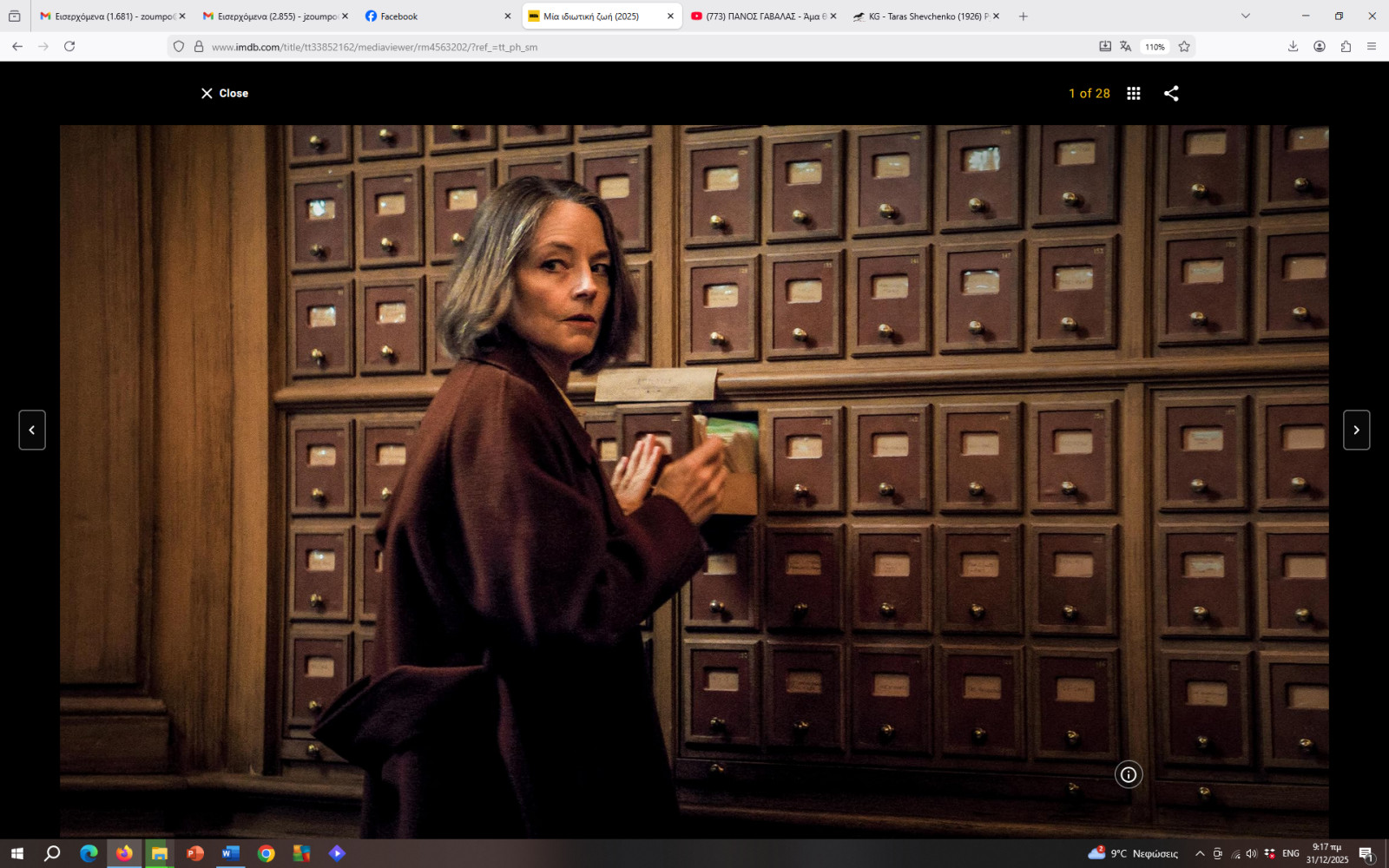Image resolution: width=1389 pixels, height=868 pixels.
Task: Click the translate page icon
Action: click(x=1125, y=47)
